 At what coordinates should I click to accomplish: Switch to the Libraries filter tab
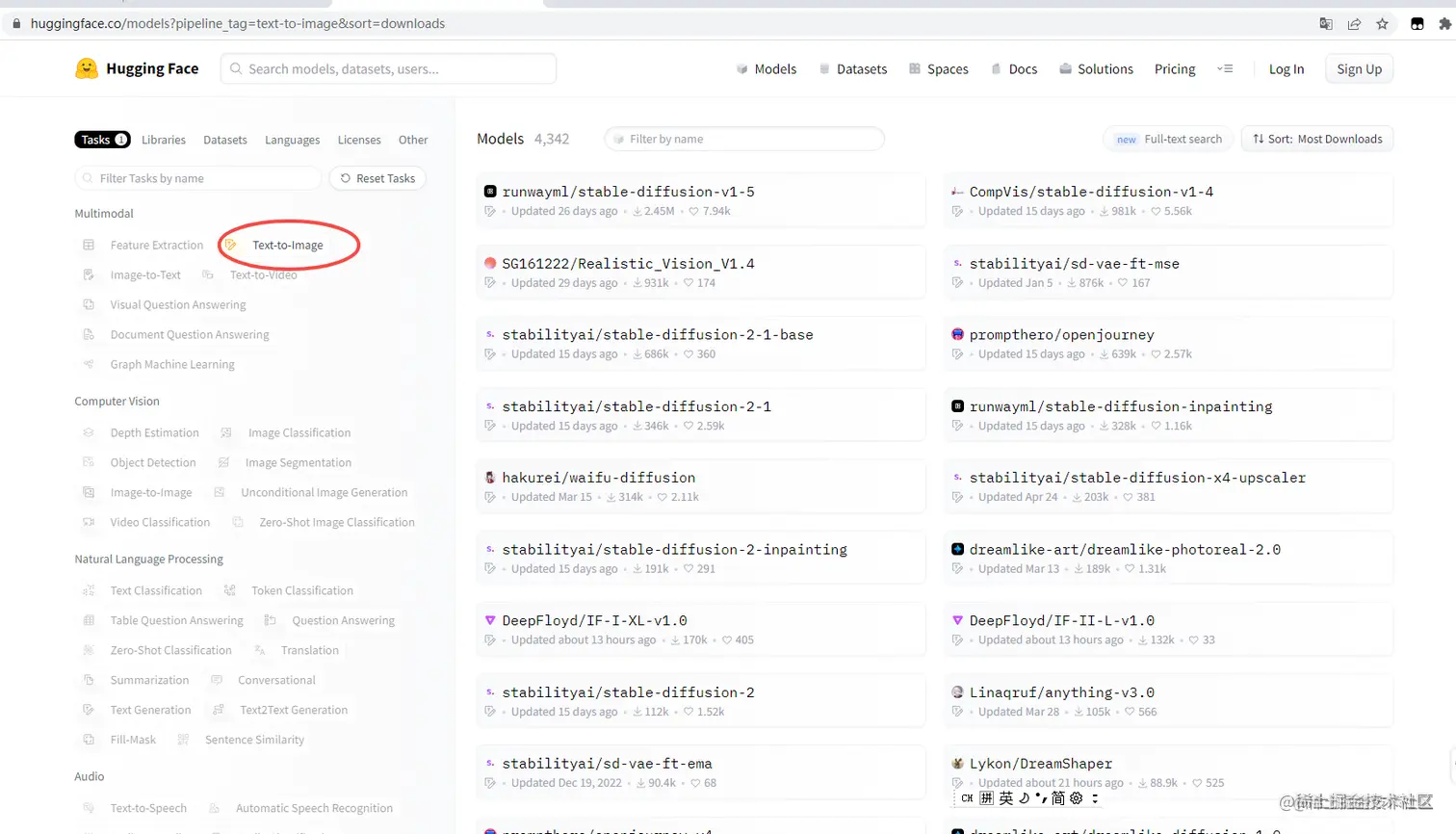point(164,140)
